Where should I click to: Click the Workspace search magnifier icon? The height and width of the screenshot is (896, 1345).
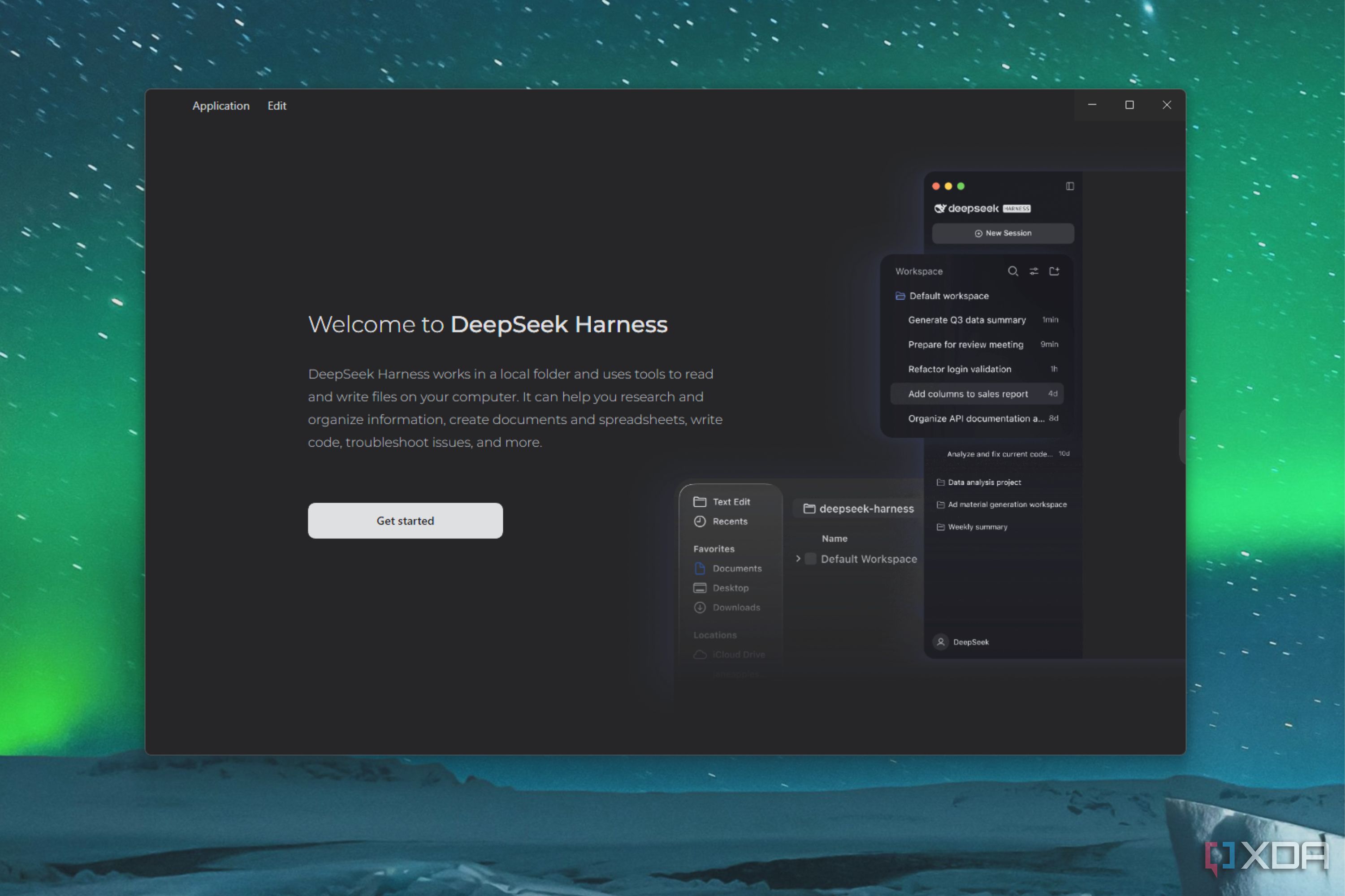pos(1012,271)
